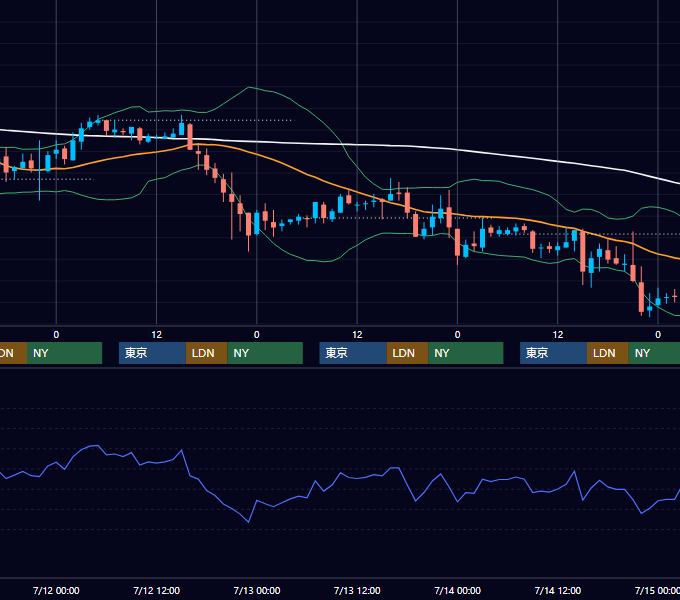Click the NY session block ending at 7/15 00:00
This screenshot has height=600, width=680.
pos(654,353)
